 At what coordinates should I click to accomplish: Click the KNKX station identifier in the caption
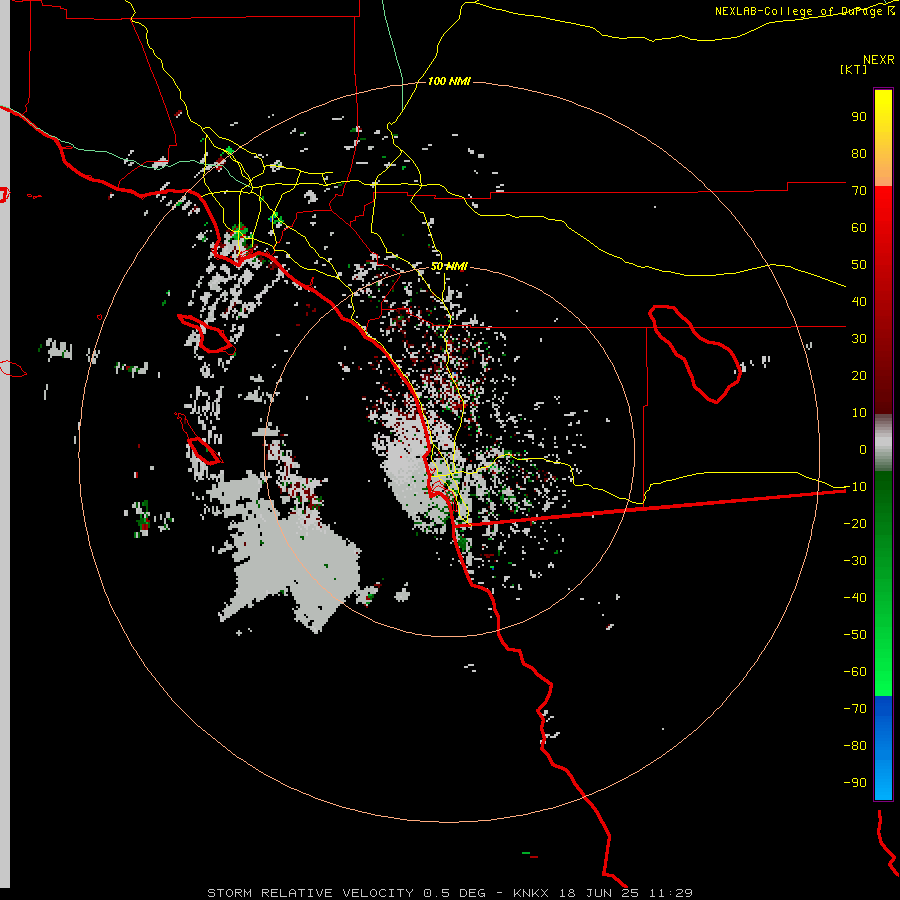tap(531, 893)
